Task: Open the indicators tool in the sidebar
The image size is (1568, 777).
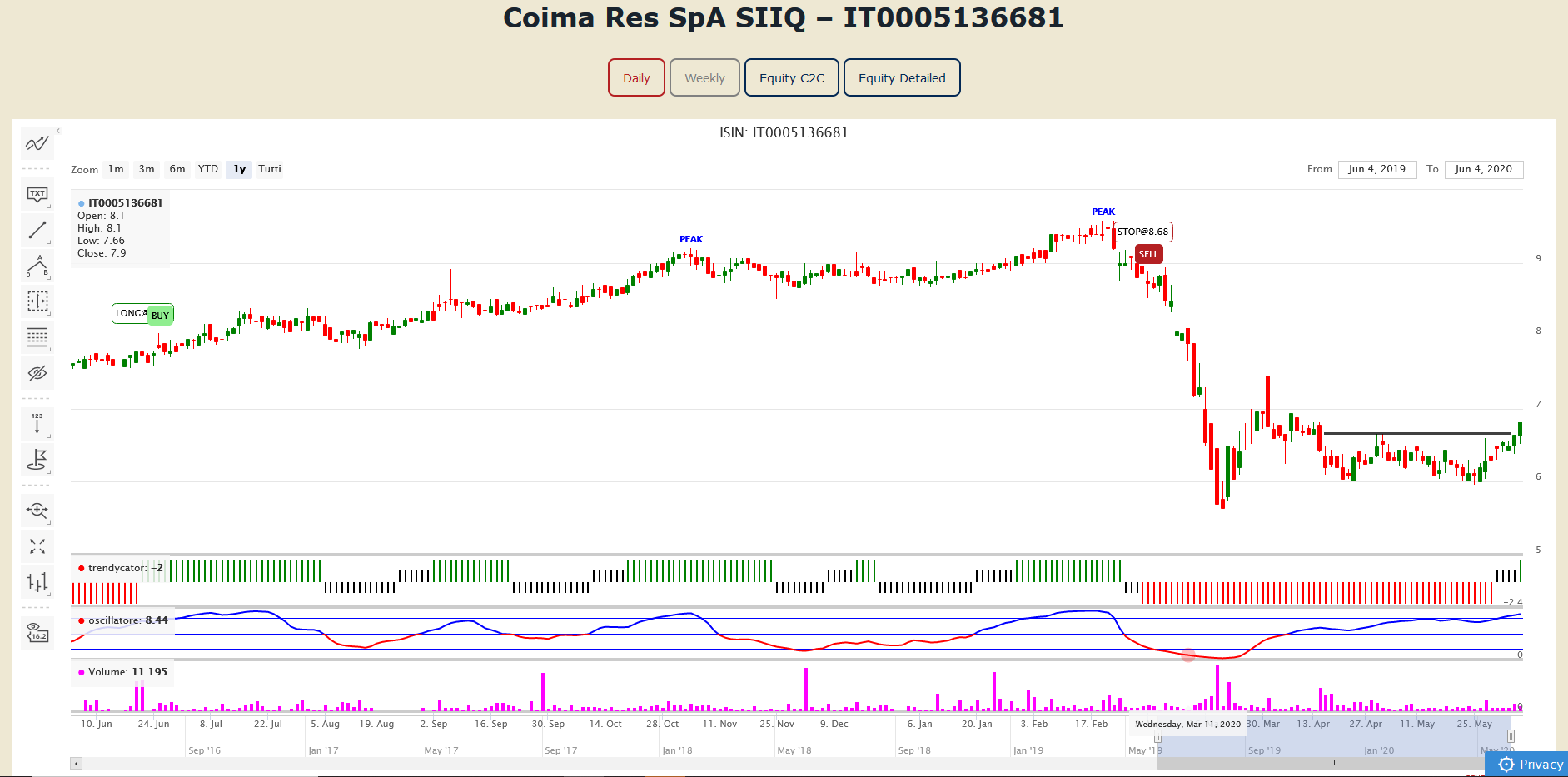Action: 37,143
